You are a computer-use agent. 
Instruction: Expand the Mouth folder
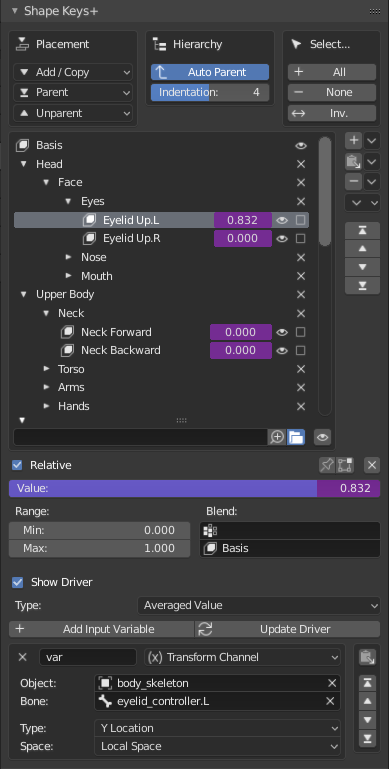69,276
